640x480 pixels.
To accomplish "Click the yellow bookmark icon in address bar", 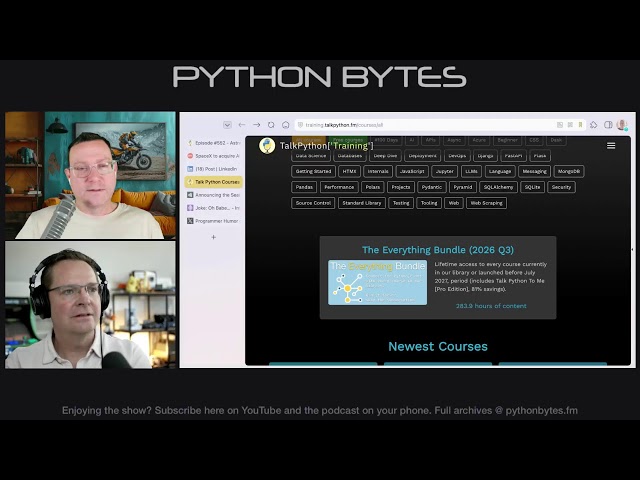I will [x=580, y=125].
